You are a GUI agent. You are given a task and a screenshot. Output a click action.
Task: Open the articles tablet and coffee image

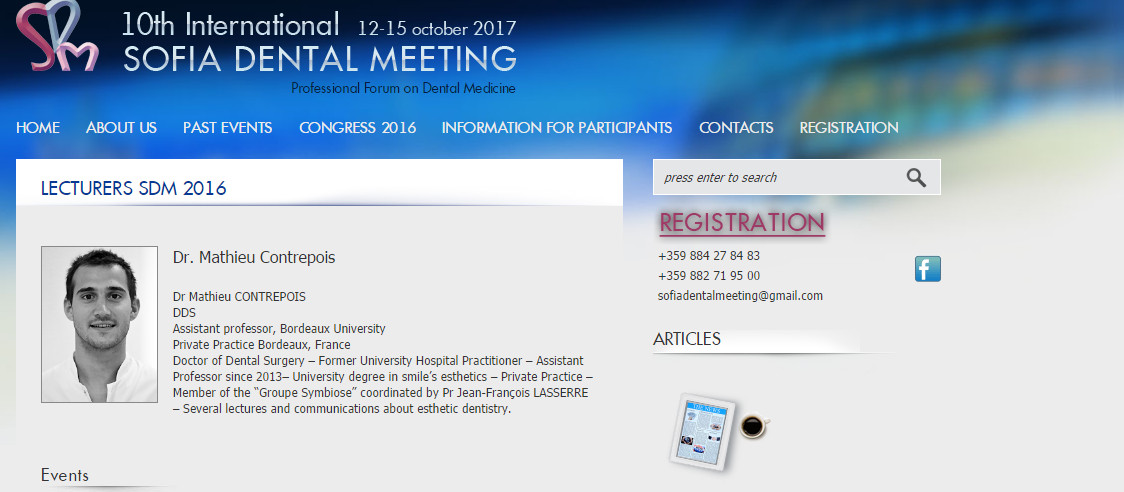pyautogui.click(x=720, y=432)
